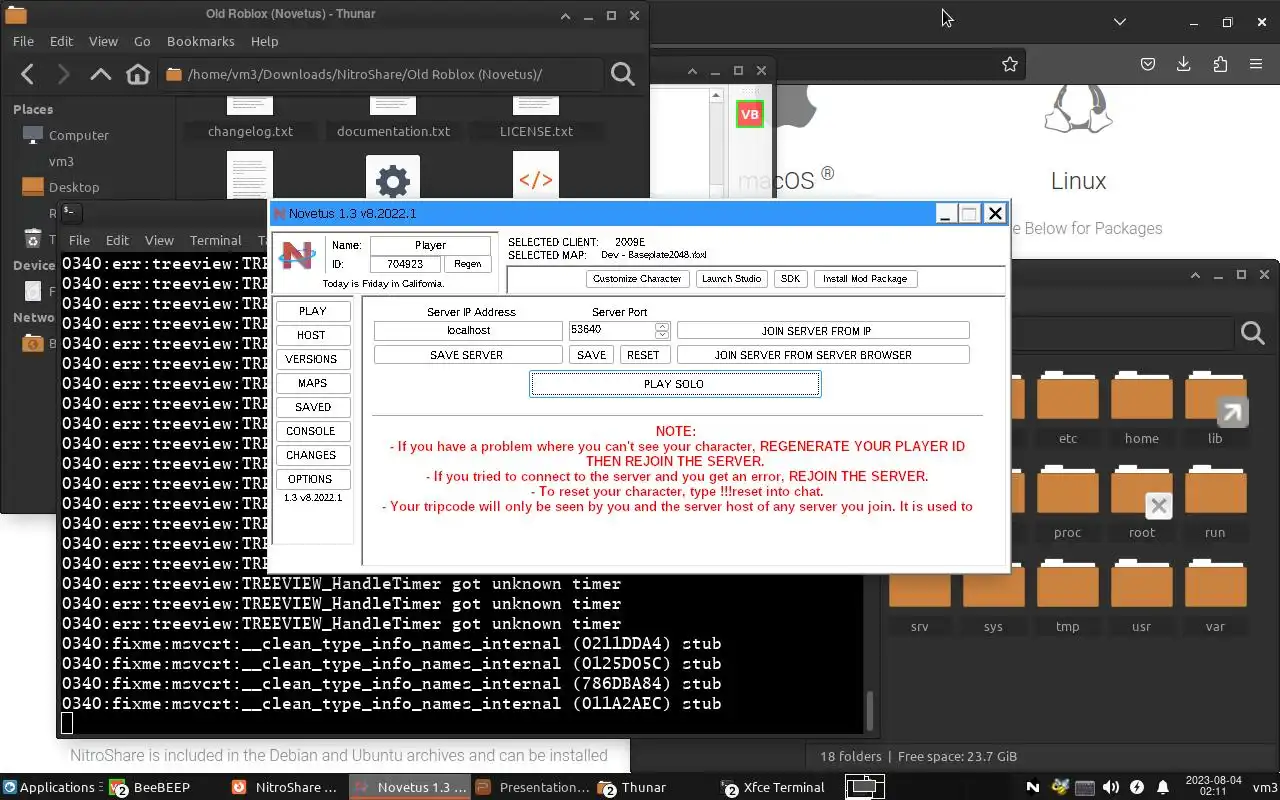The width and height of the screenshot is (1280, 800).
Task: Open Firefox downloads panel
Action: (x=1184, y=64)
